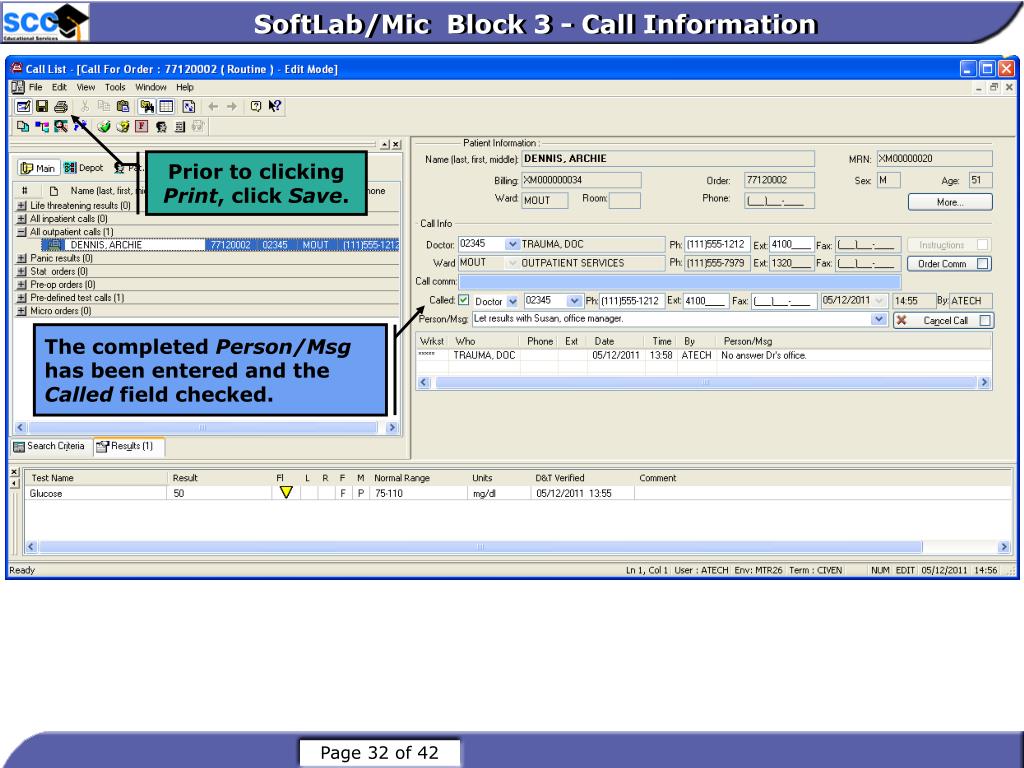Viewport: 1024px width, 768px height.
Task: Select the DENNIS, ARCHIE call row
Action: click(219, 245)
